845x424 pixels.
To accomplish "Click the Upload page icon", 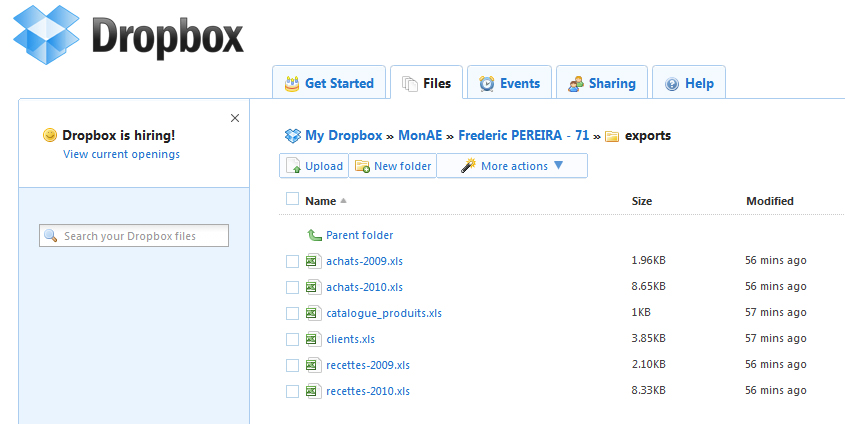I will [293, 166].
